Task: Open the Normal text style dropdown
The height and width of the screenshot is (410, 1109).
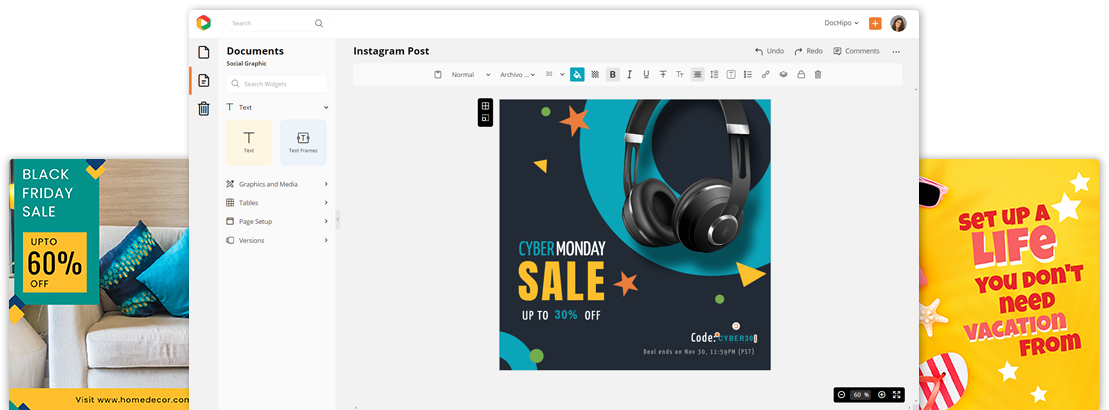Action: (x=470, y=75)
